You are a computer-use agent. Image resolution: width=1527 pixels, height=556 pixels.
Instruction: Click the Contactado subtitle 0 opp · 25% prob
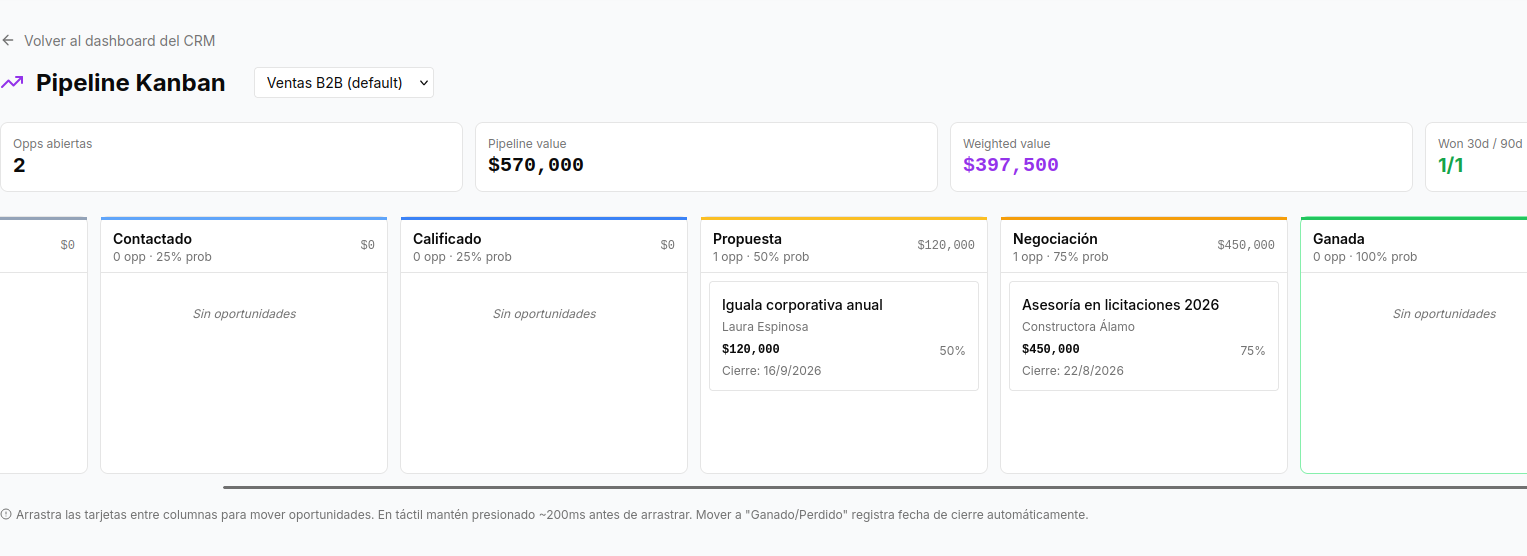click(162, 257)
